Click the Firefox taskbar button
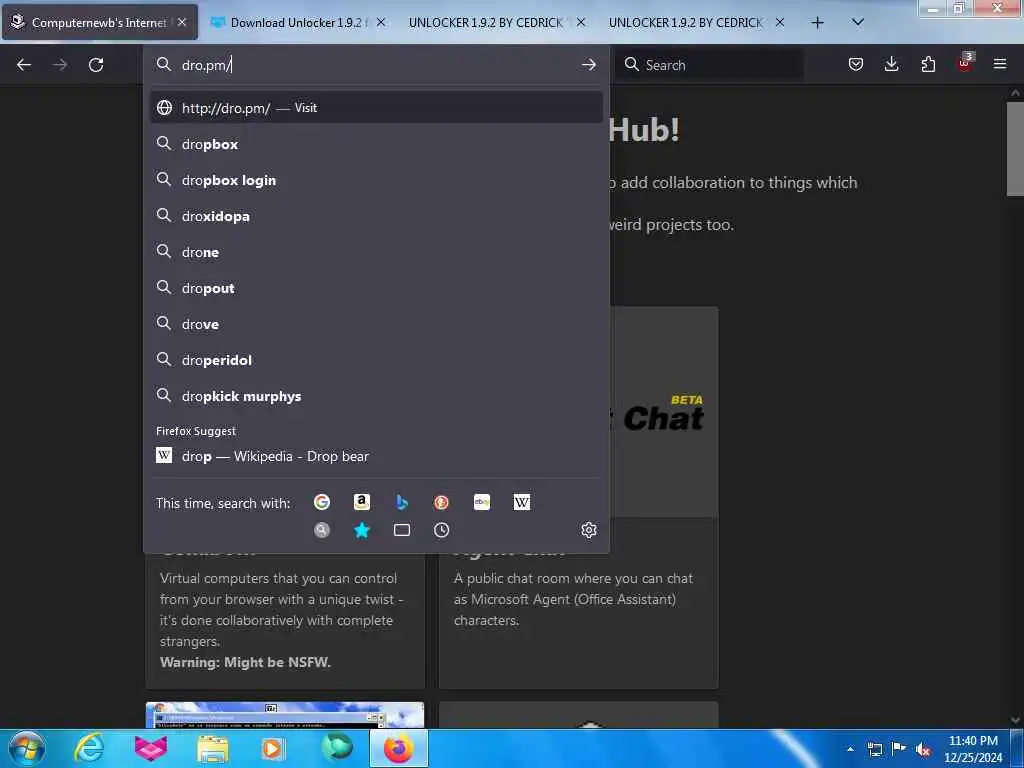 399,748
